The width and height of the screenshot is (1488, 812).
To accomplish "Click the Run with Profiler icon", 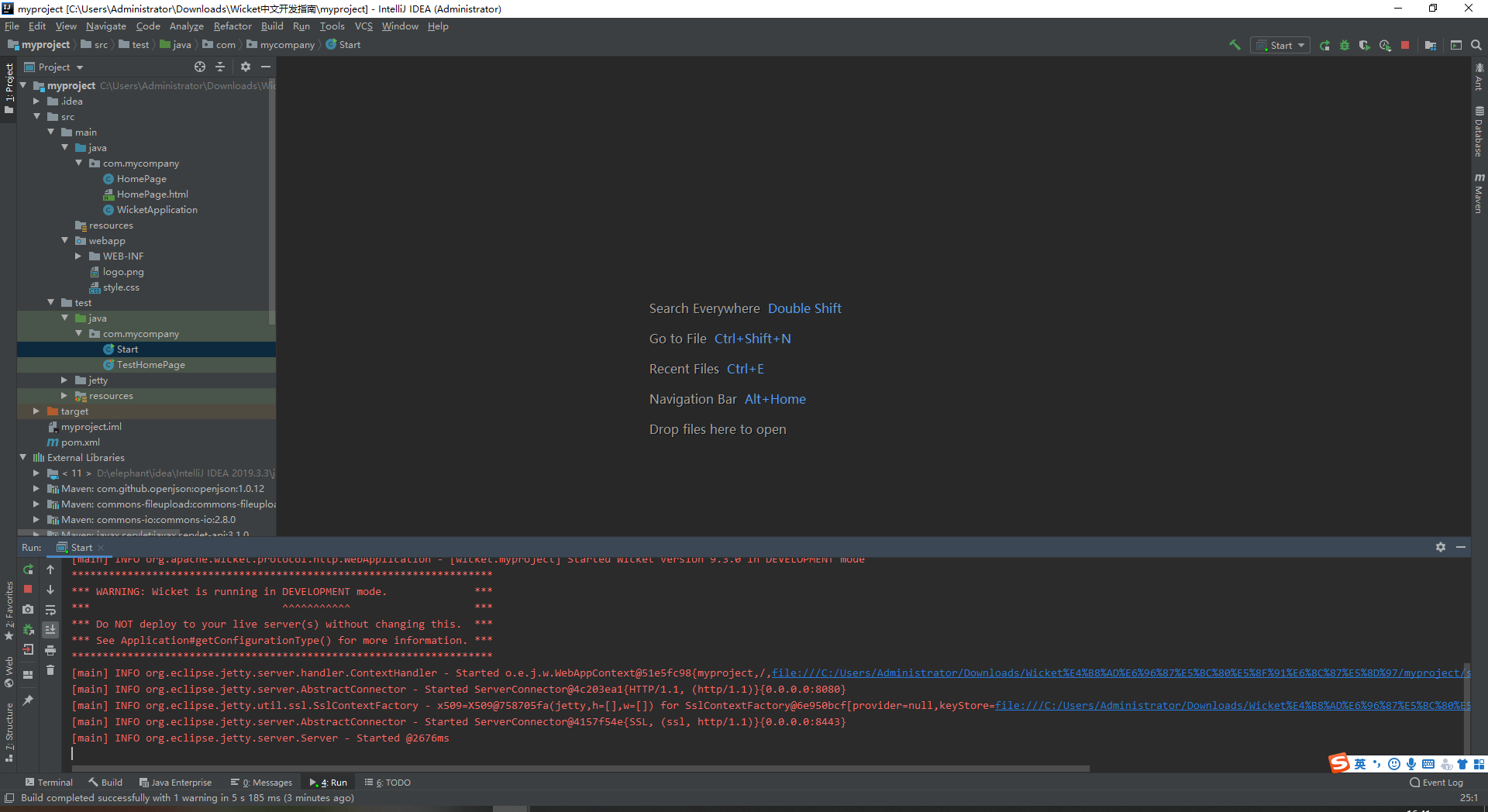I will pyautogui.click(x=1385, y=45).
